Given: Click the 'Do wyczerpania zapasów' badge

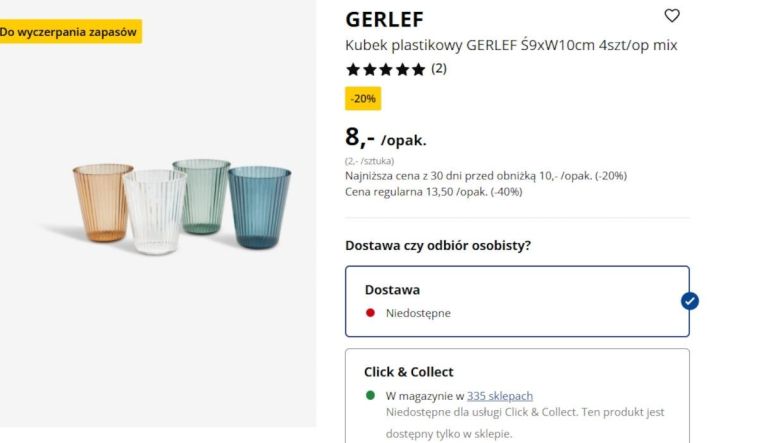Looking at the screenshot, I should pos(70,32).
